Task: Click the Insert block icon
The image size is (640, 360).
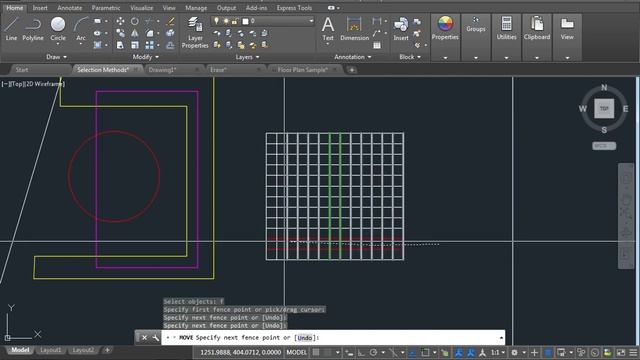Action: pyautogui.click(x=401, y=29)
